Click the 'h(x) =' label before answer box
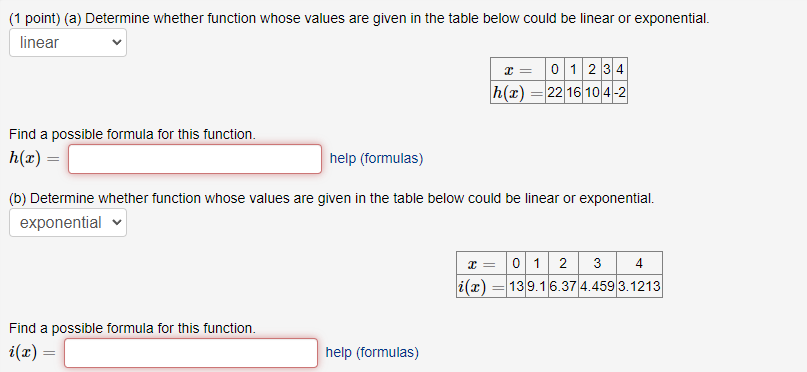 [34, 159]
